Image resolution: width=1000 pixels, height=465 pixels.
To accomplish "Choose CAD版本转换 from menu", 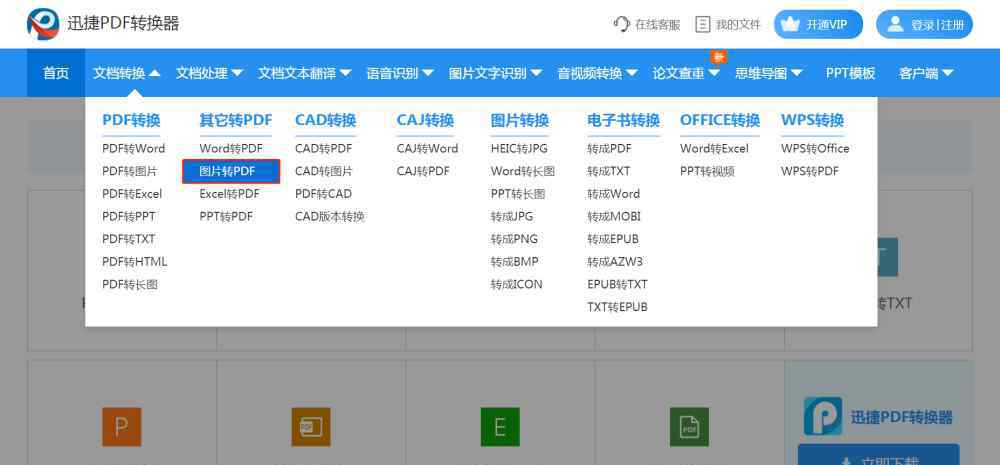I will pos(330,216).
